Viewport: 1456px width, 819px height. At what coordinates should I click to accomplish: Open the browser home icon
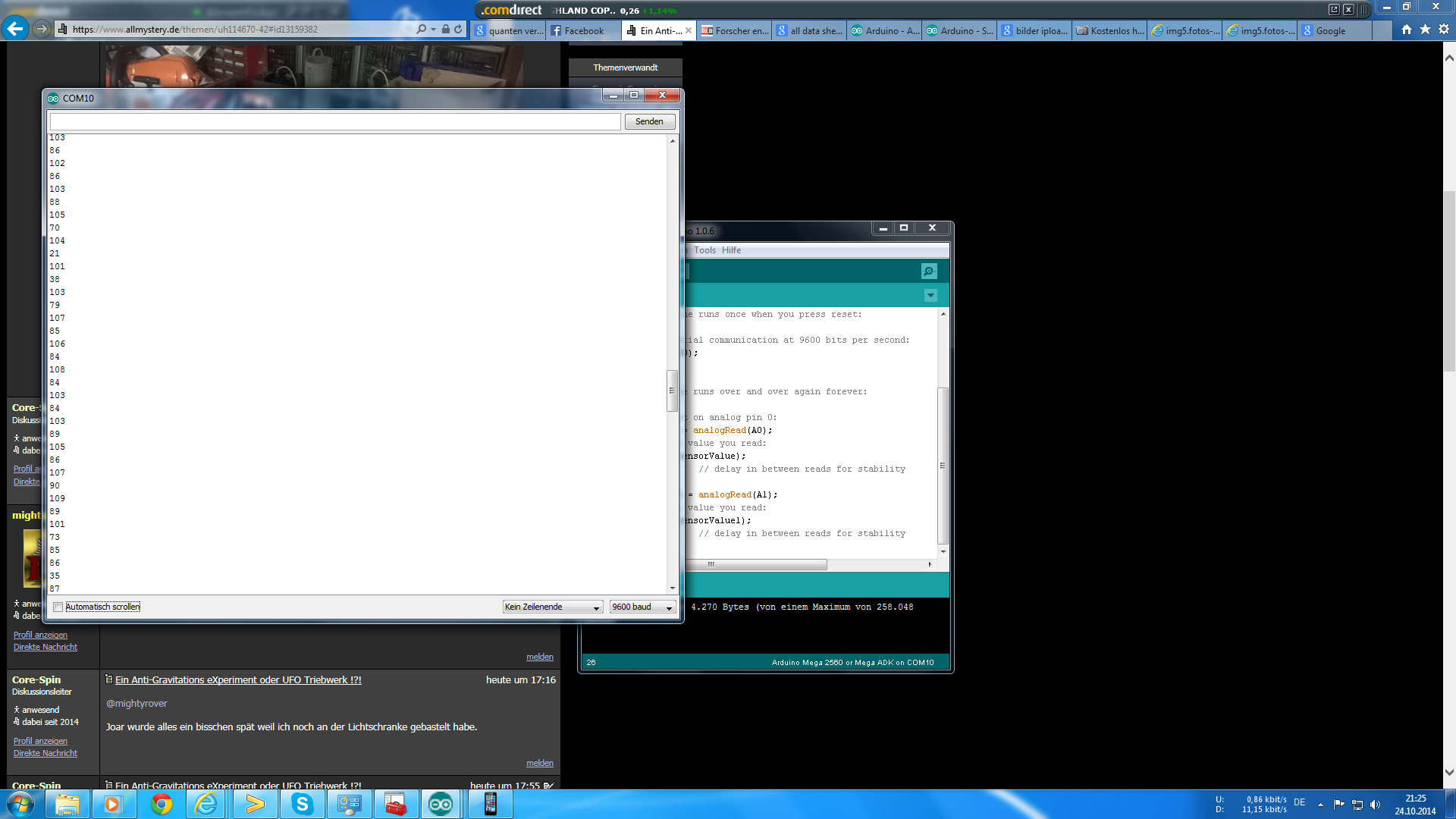point(1407,30)
